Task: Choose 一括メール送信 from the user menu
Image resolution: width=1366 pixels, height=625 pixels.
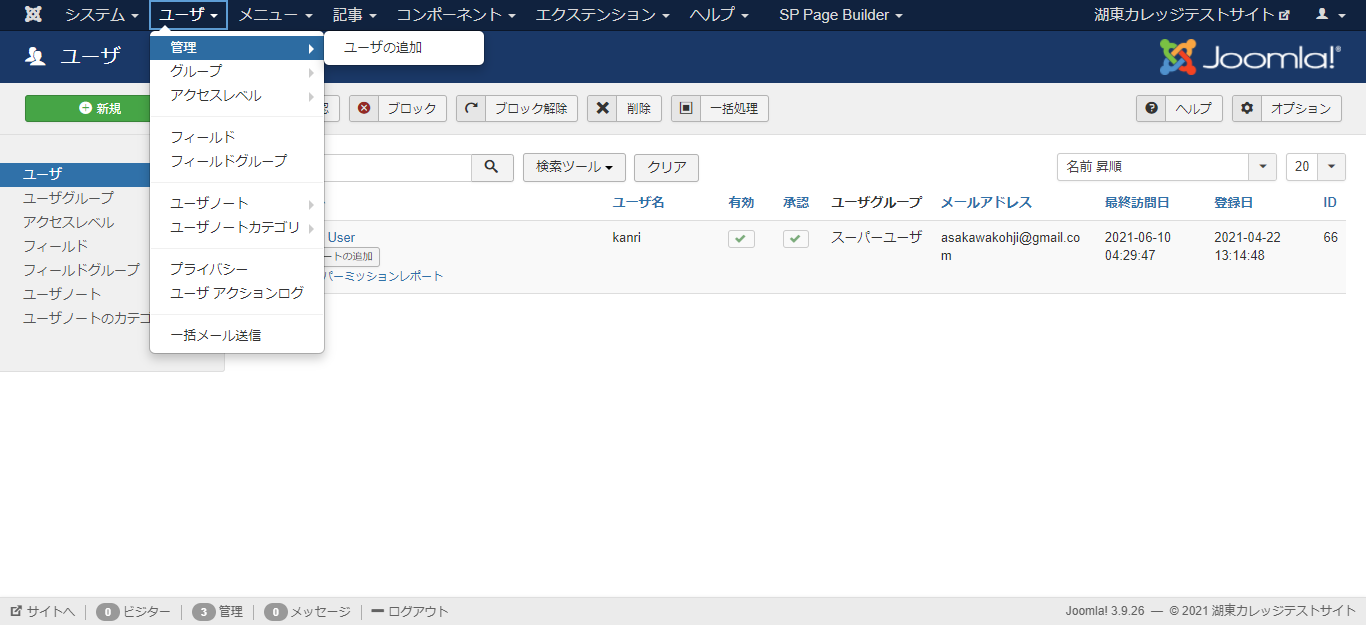Action: (216, 336)
